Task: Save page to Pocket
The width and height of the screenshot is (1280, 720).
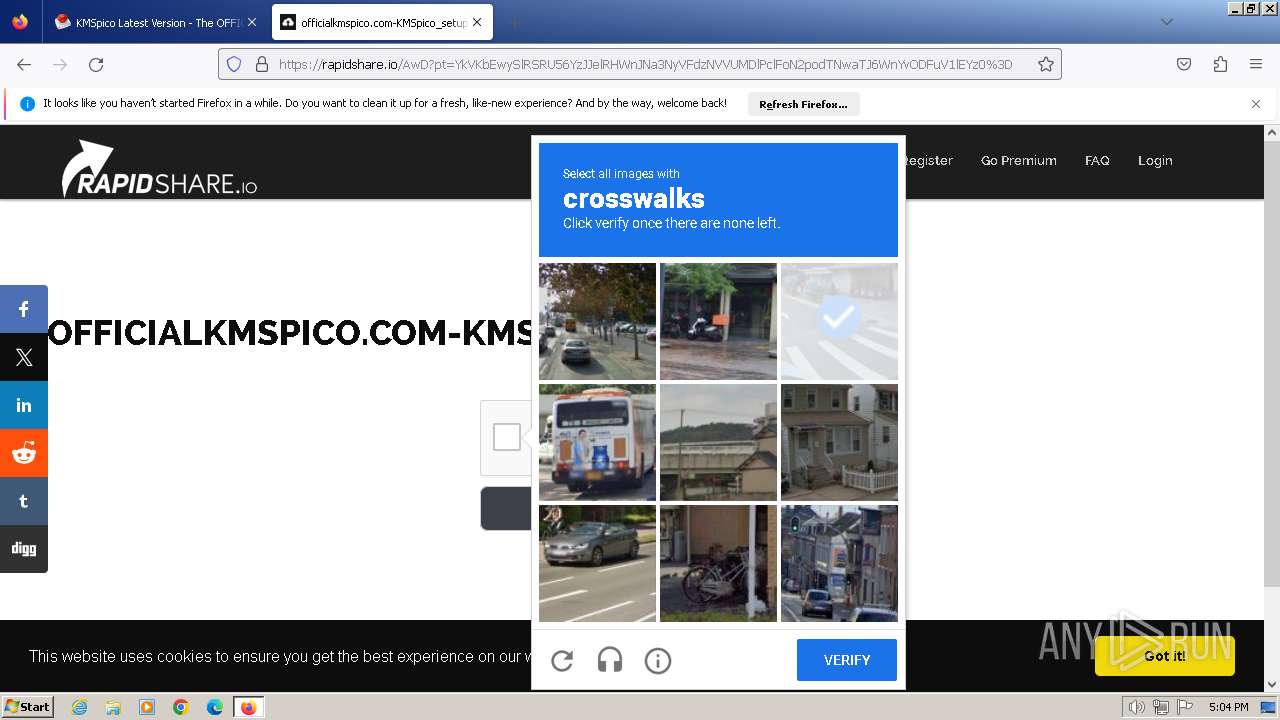Action: pos(1184,64)
